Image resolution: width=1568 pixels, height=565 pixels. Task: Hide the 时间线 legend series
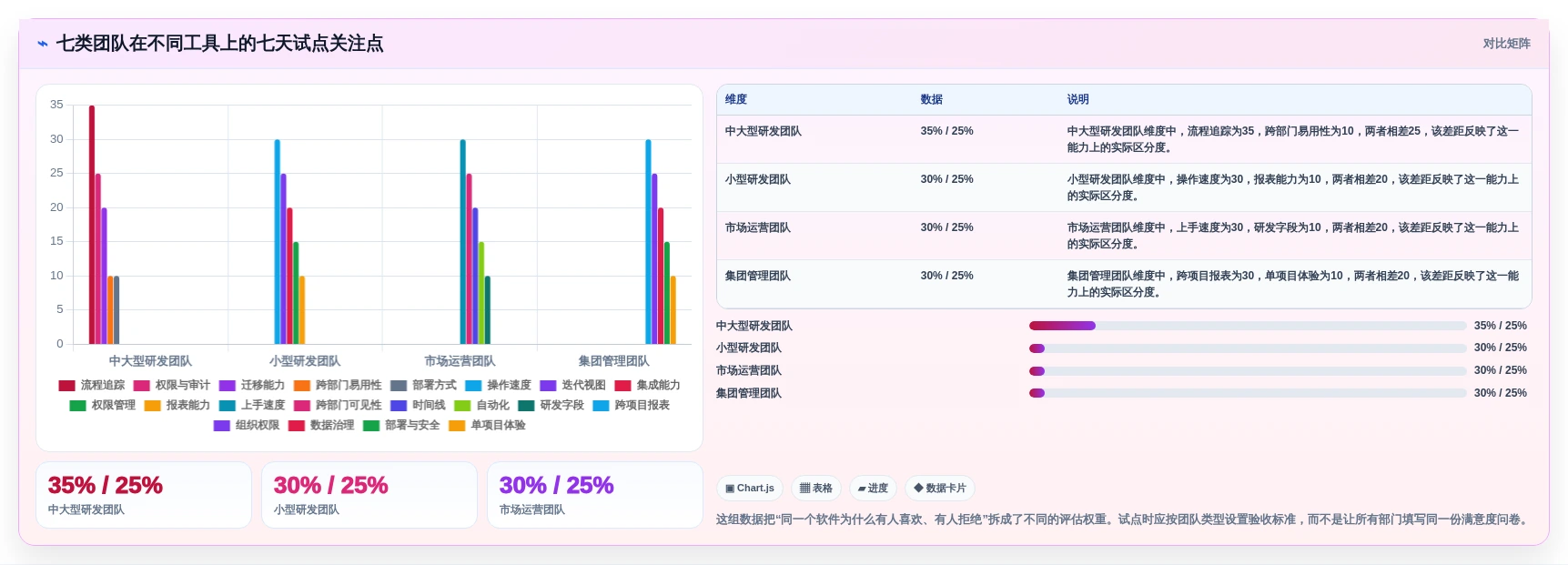coord(418,405)
